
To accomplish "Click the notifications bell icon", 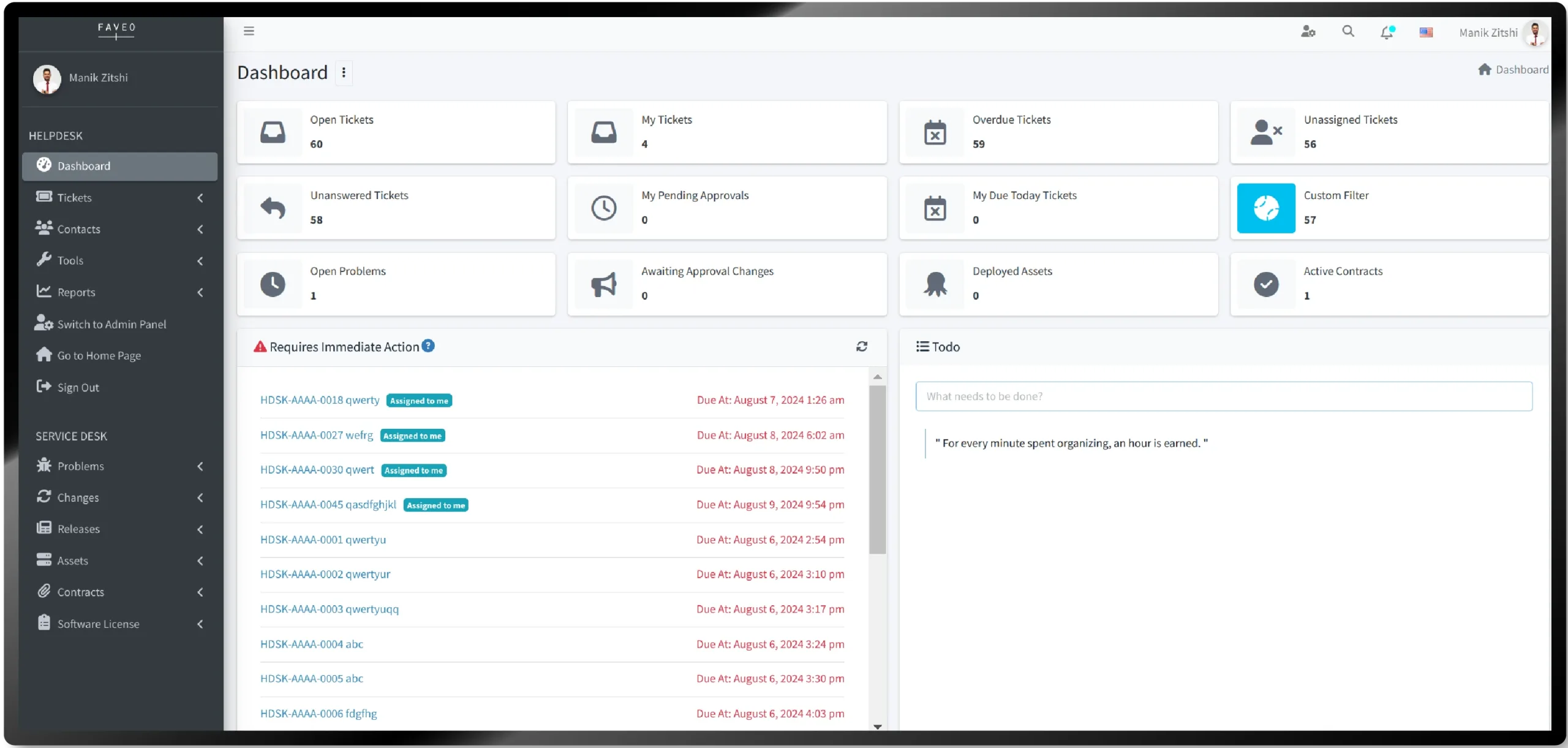I will click(1387, 32).
